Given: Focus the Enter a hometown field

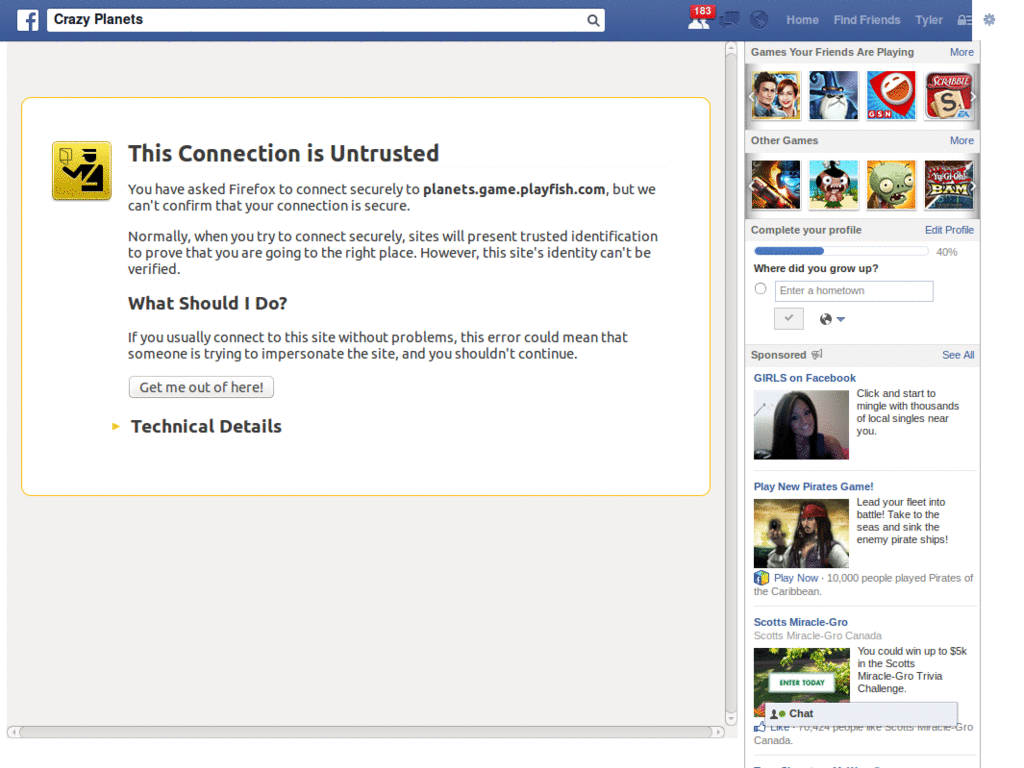Looking at the screenshot, I should (854, 291).
